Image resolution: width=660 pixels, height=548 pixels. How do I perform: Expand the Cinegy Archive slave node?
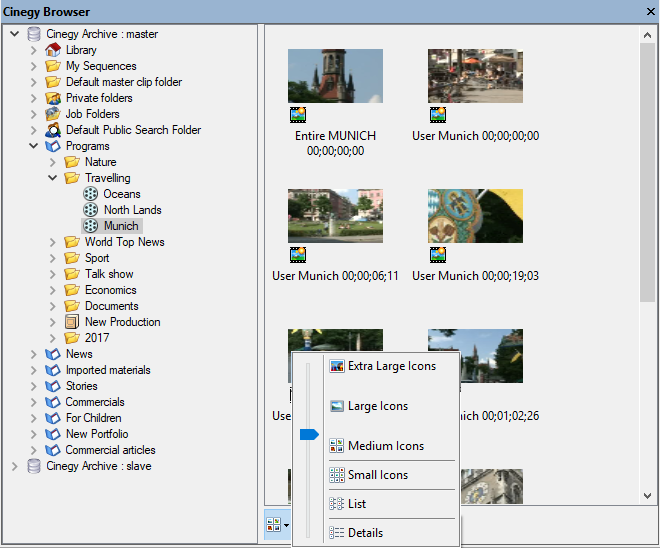click(15, 466)
